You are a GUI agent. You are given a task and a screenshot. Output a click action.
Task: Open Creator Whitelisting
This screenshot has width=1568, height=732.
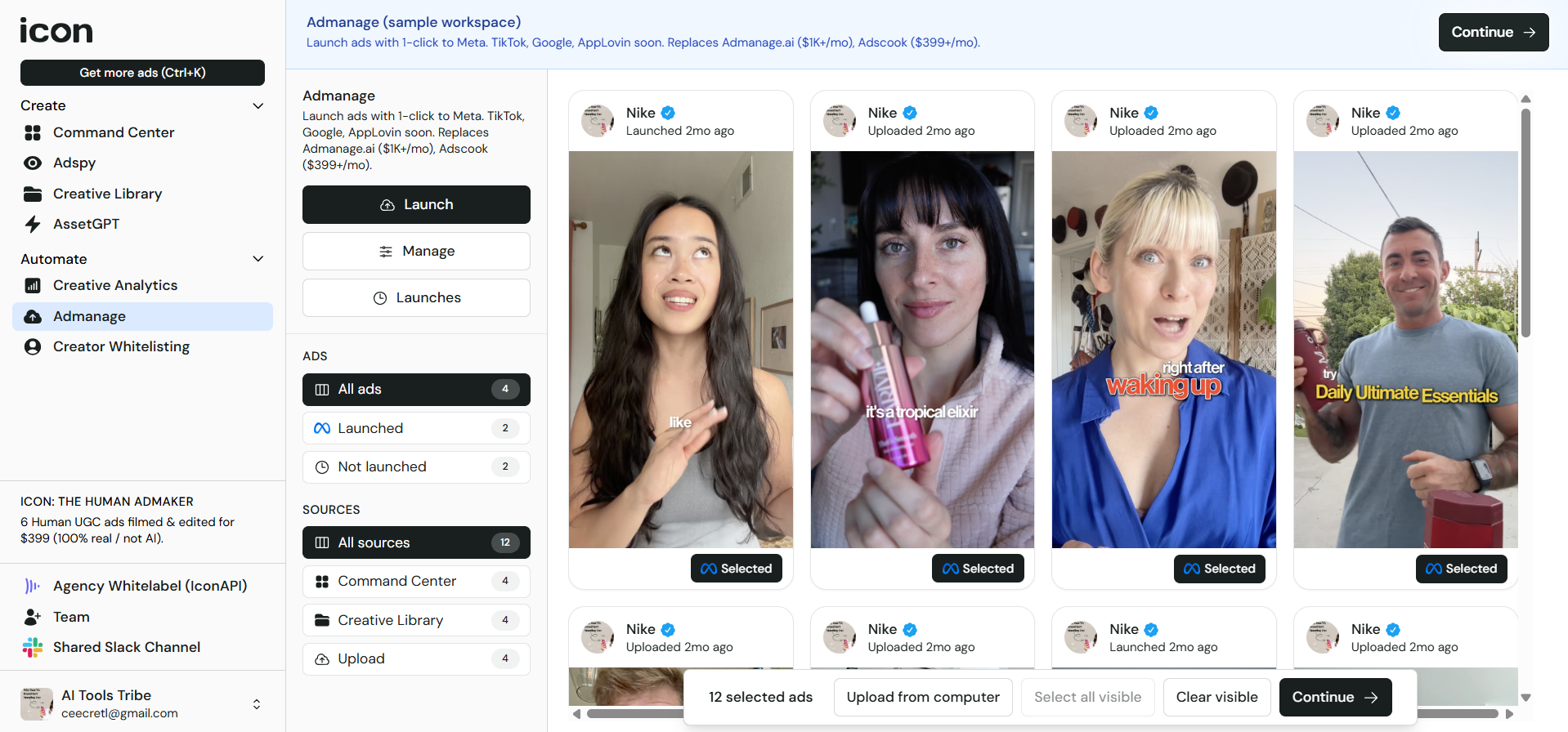[142, 346]
